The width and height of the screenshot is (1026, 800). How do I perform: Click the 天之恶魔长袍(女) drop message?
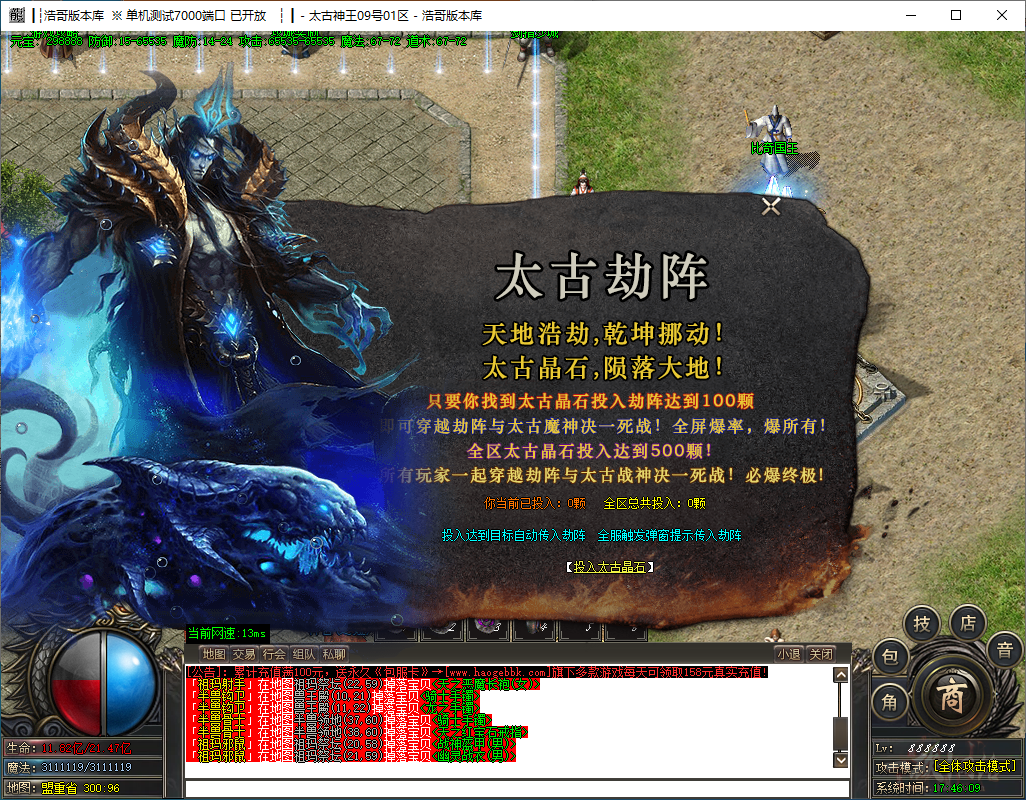point(363,684)
